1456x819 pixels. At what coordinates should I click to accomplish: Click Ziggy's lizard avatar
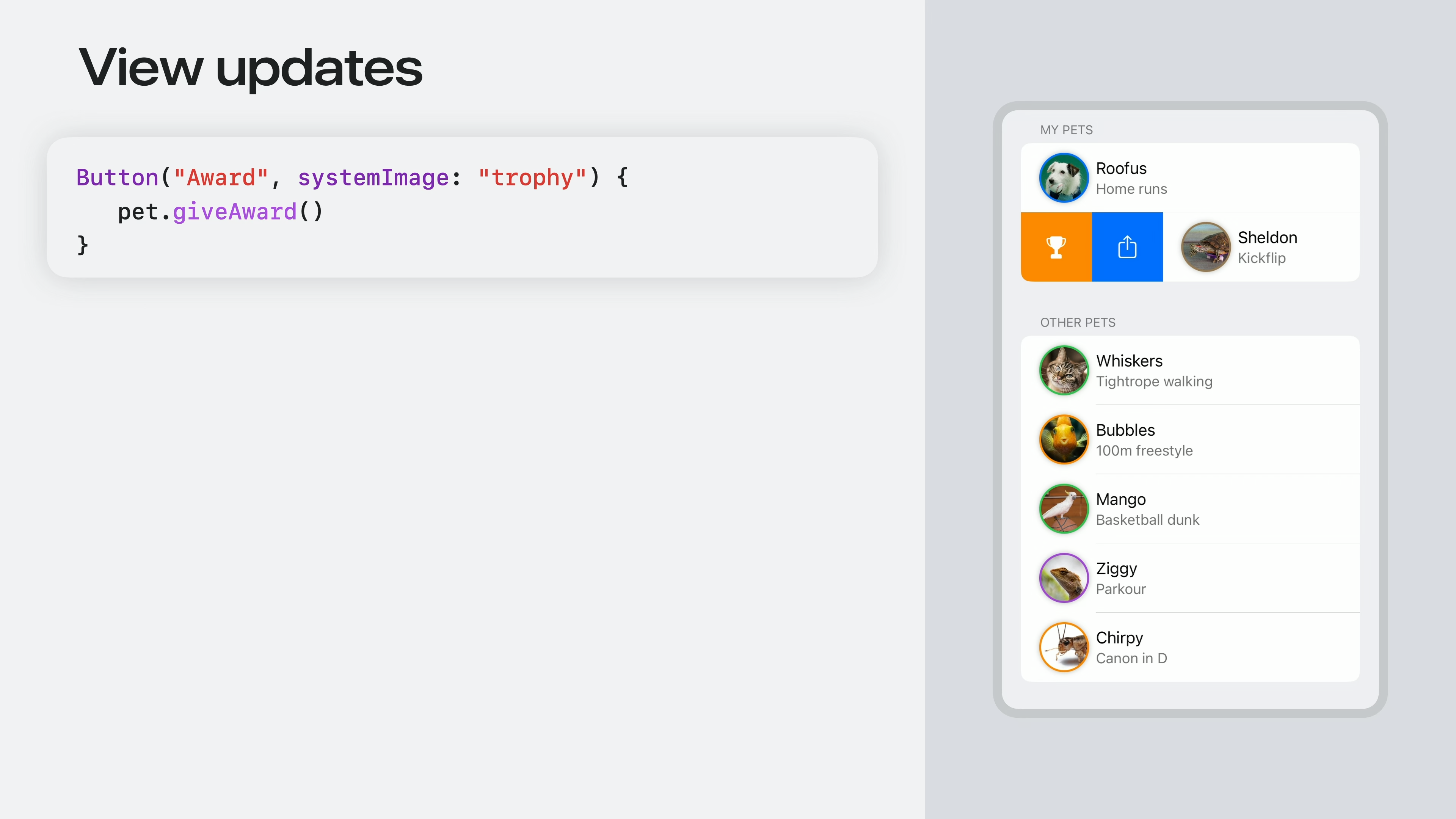pyautogui.click(x=1064, y=577)
